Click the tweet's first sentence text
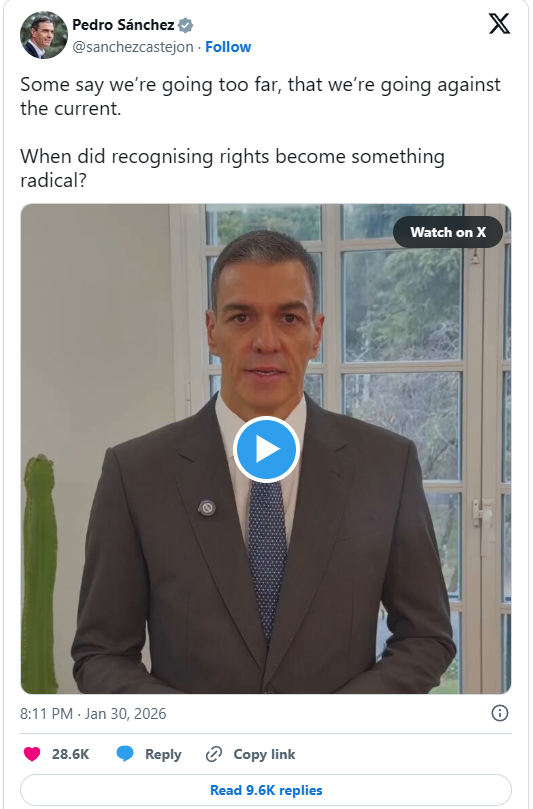Image resolution: width=533 pixels, height=809 pixels. tap(261, 96)
